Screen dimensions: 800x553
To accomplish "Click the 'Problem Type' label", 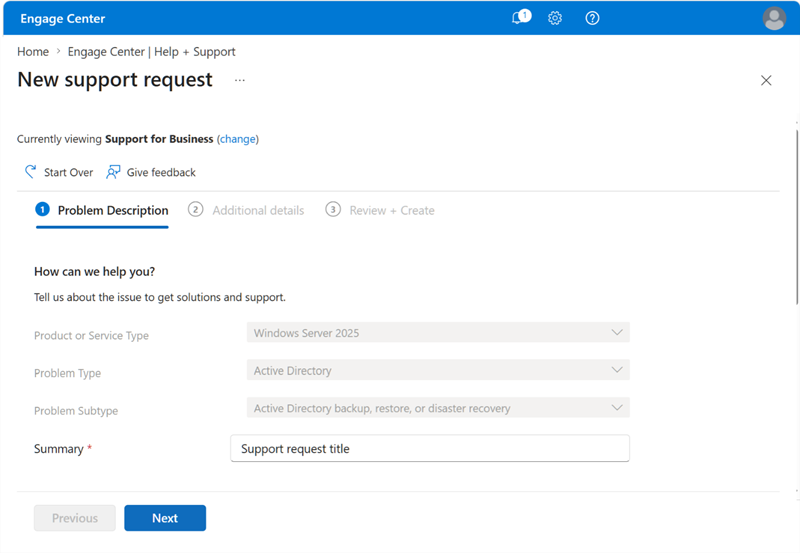I will tap(67, 373).
